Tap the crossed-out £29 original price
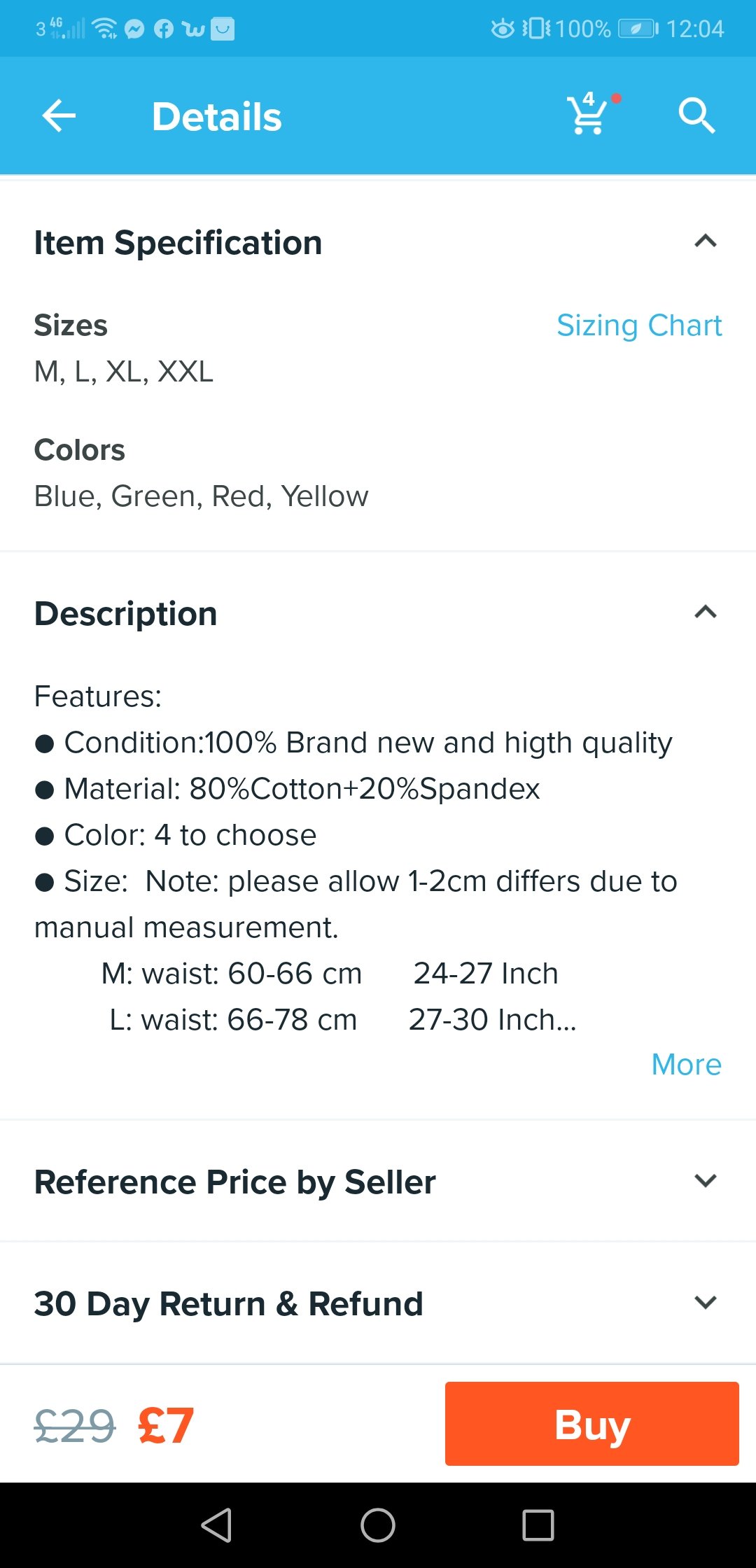This screenshot has height=1568, width=756. (x=74, y=1425)
